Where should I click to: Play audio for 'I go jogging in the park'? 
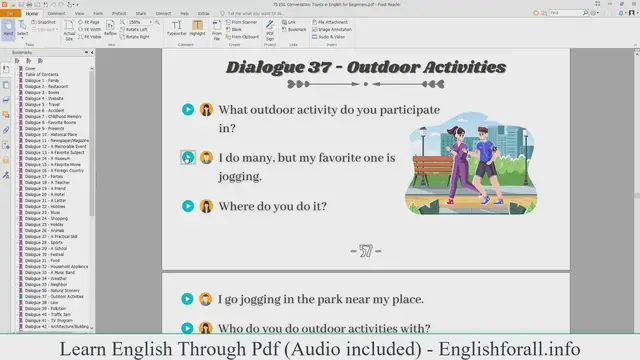pyautogui.click(x=187, y=299)
